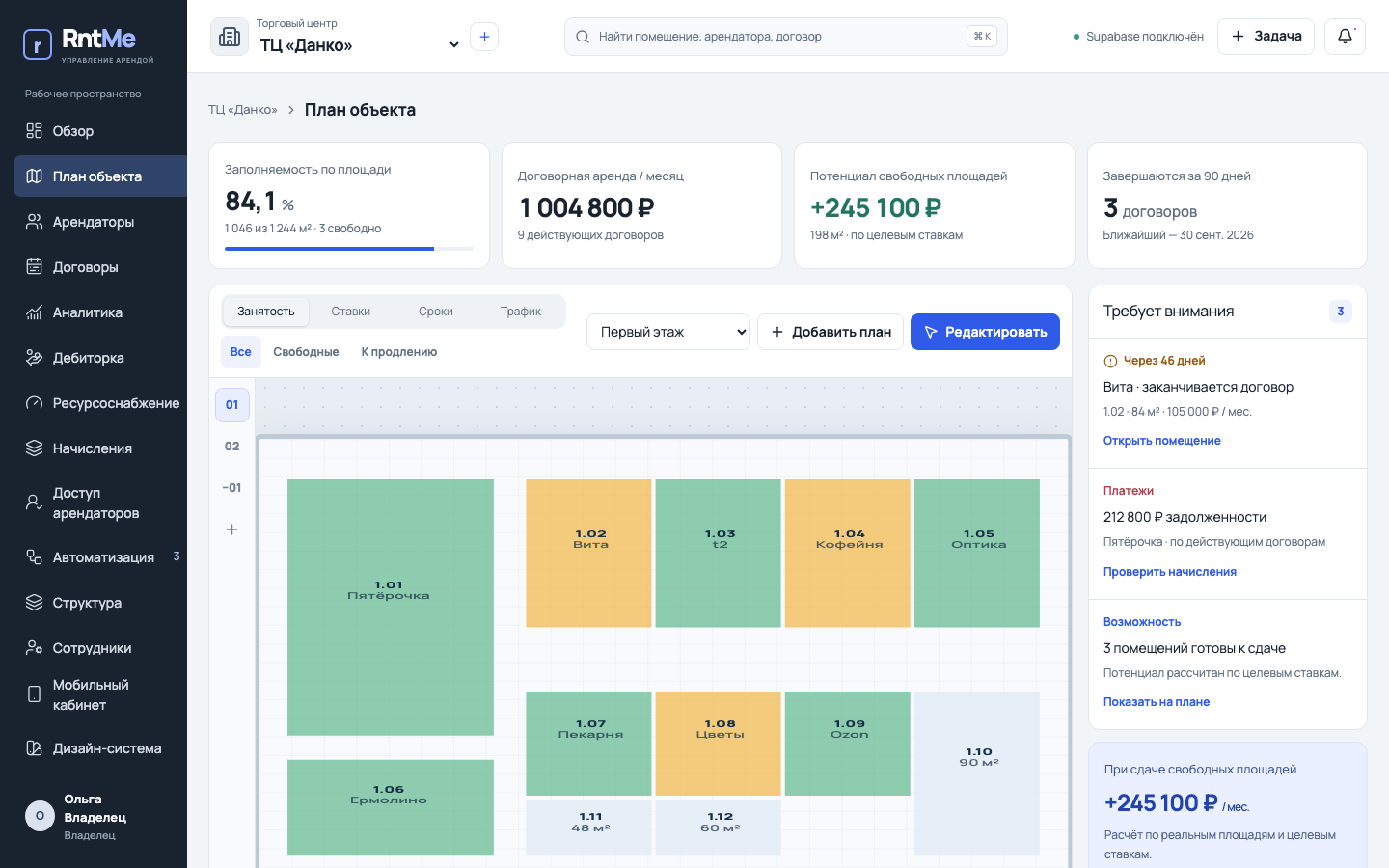This screenshot has width=1389, height=868.
Task: Select floor 01 tab
Action: pos(231,405)
